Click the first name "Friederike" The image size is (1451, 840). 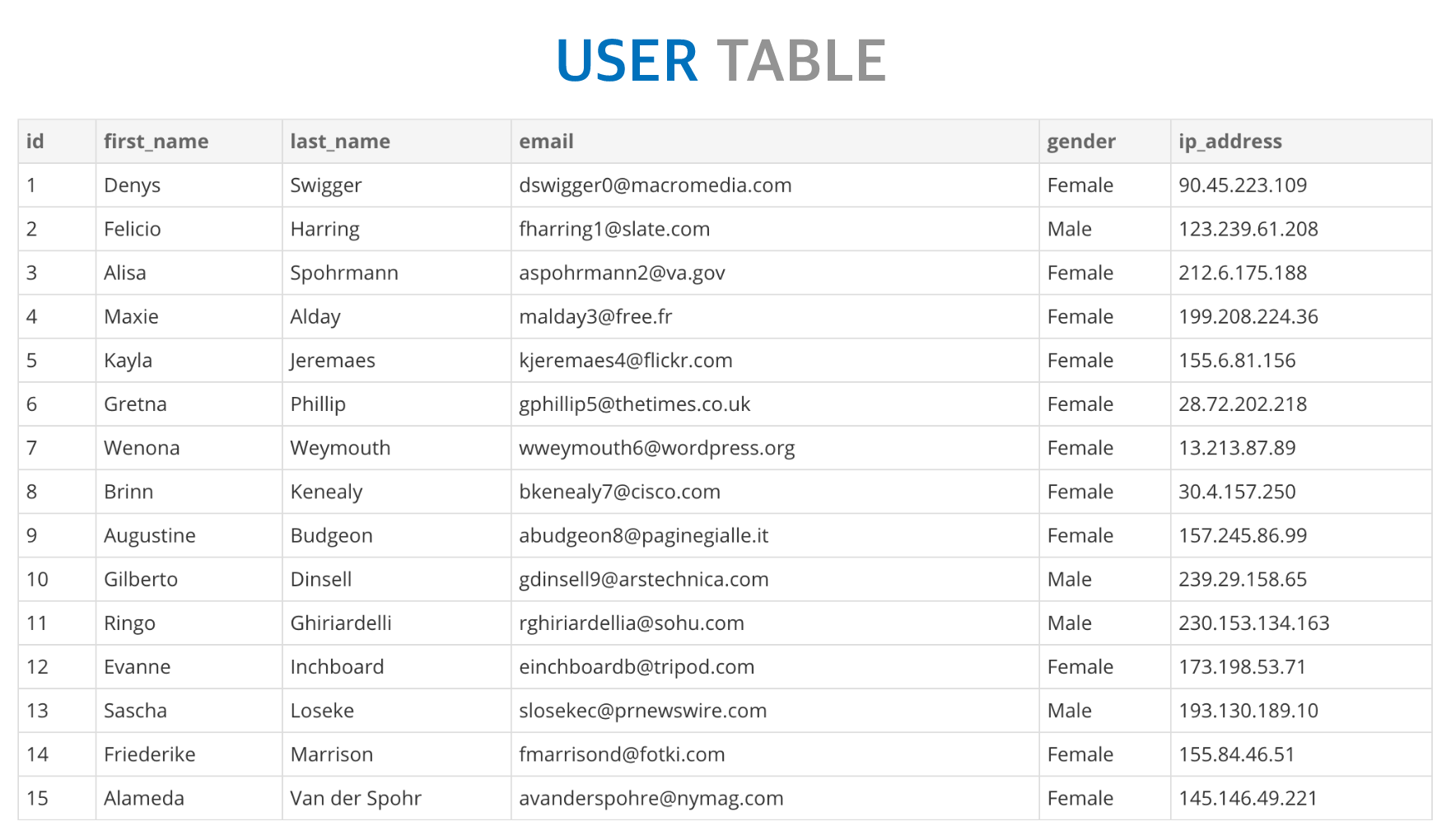[150, 754]
